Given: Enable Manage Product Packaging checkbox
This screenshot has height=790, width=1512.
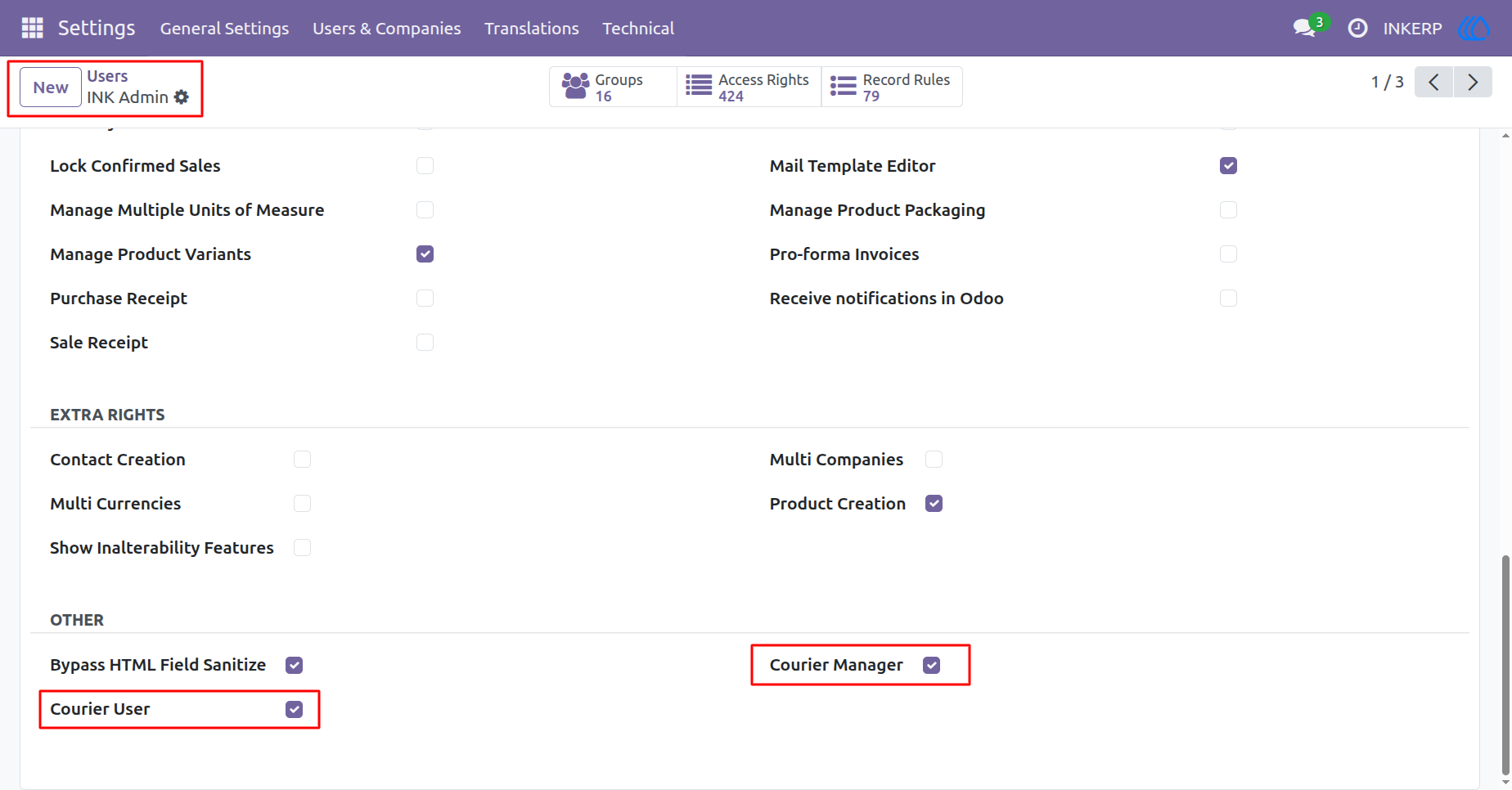Looking at the screenshot, I should [x=1228, y=210].
